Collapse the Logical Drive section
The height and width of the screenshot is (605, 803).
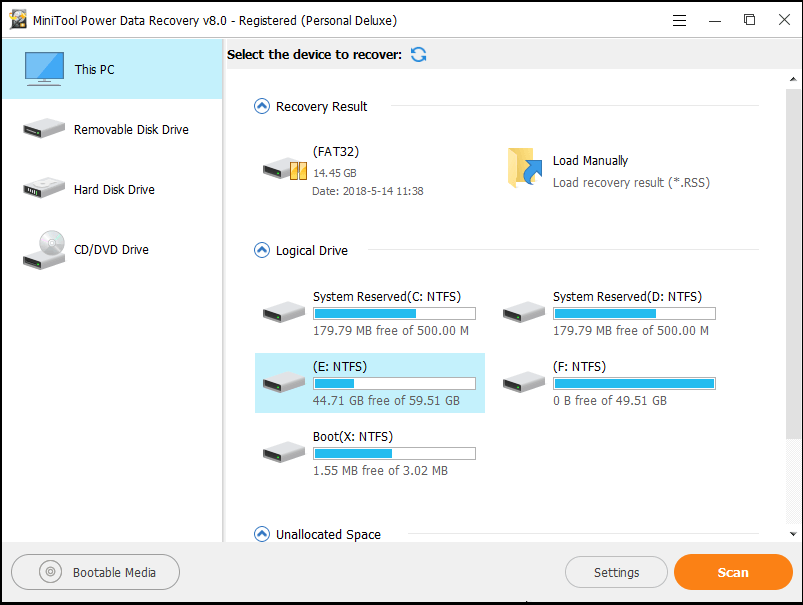click(262, 250)
